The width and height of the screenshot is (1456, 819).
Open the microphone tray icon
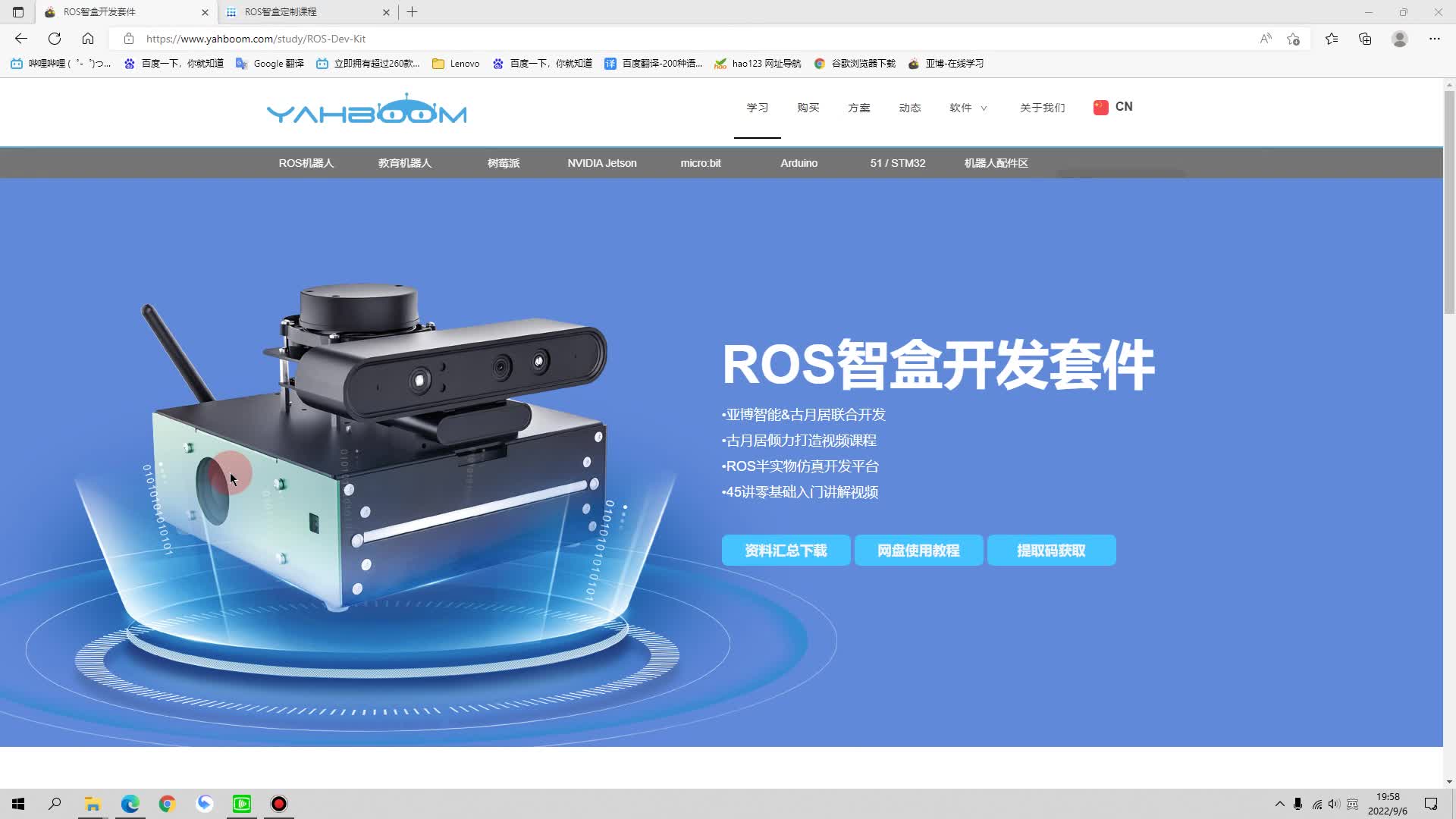pyautogui.click(x=1298, y=804)
